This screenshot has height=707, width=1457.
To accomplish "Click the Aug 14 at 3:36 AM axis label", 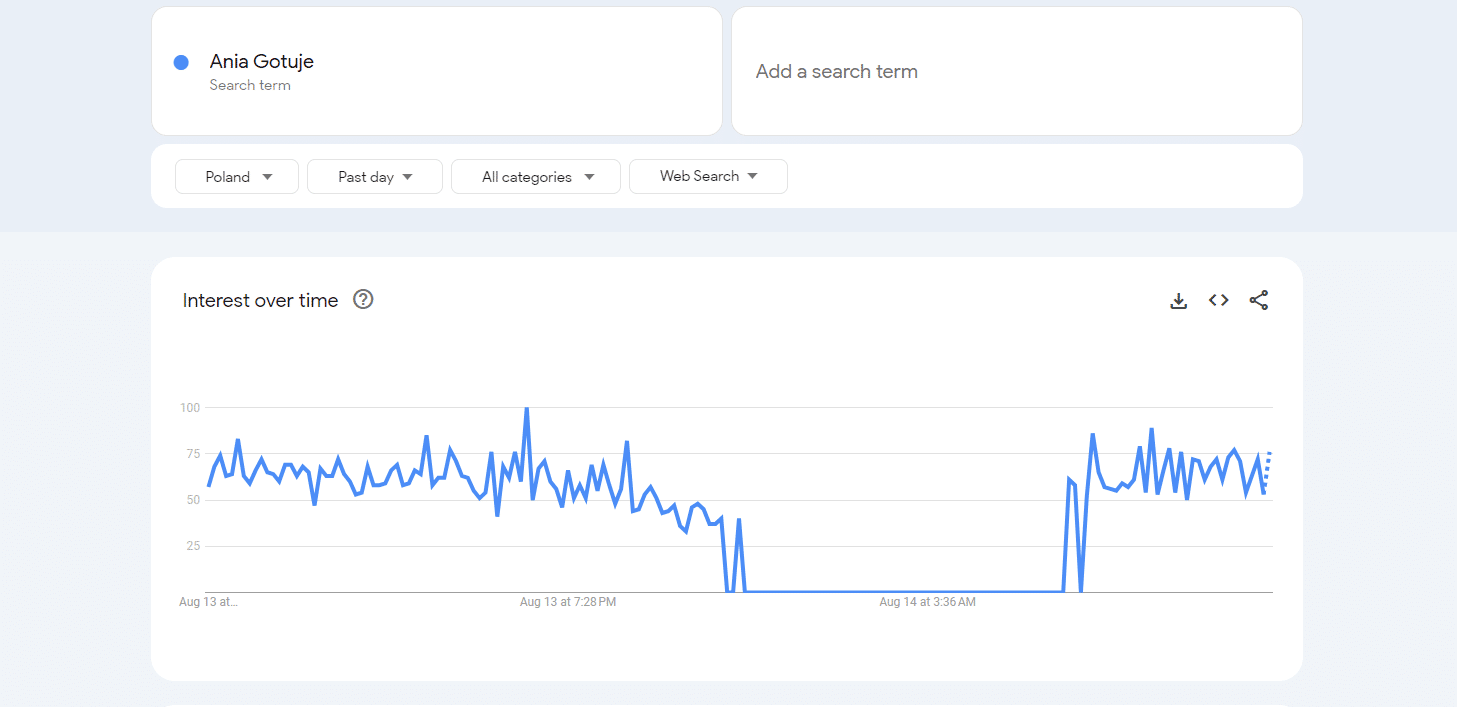I will click(927, 602).
